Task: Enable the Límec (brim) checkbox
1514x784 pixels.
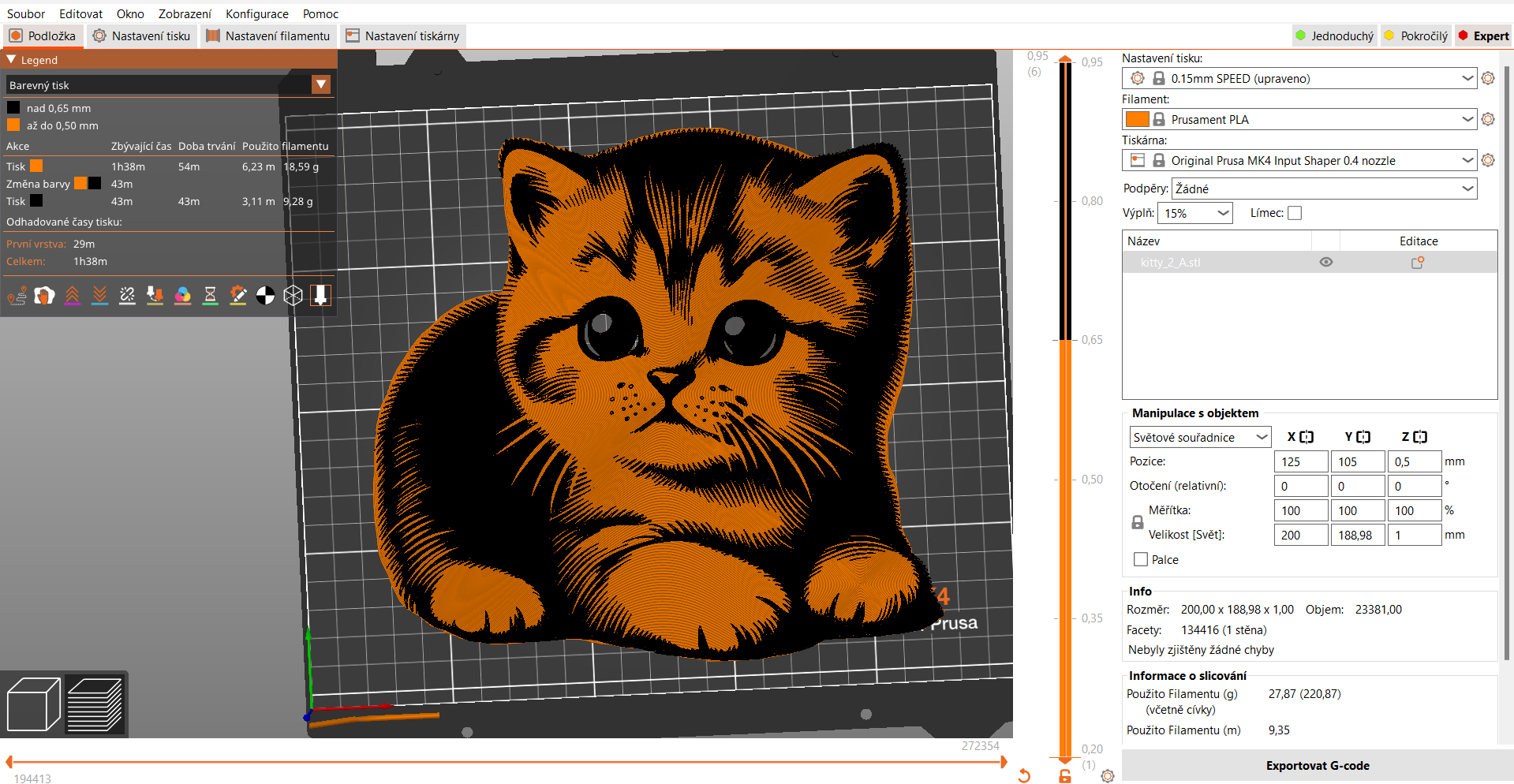Action: tap(1295, 213)
